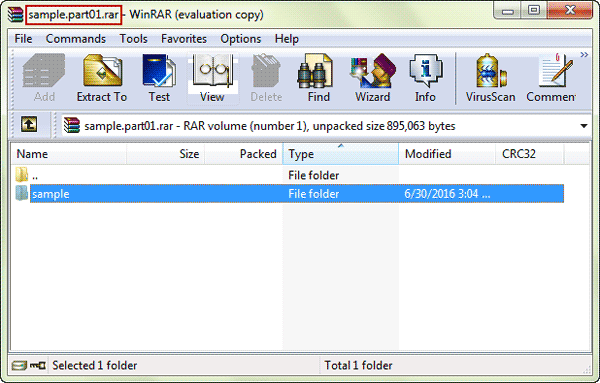Run the Test archive tool
Viewport: 600px width, 383px height.
(159, 78)
